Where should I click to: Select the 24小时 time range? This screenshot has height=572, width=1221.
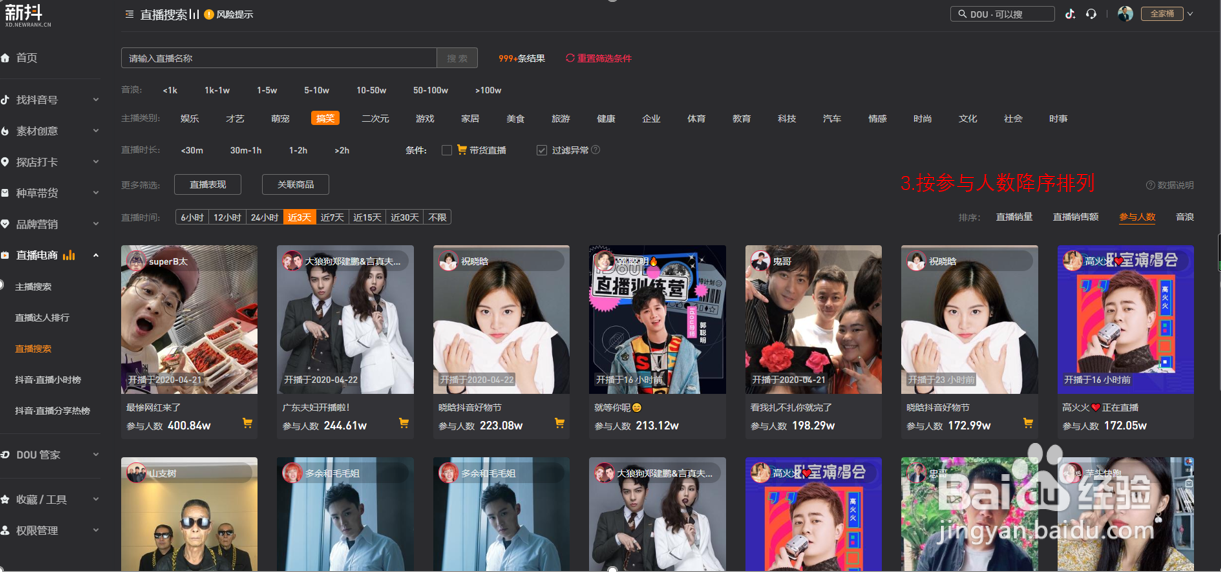pos(265,217)
